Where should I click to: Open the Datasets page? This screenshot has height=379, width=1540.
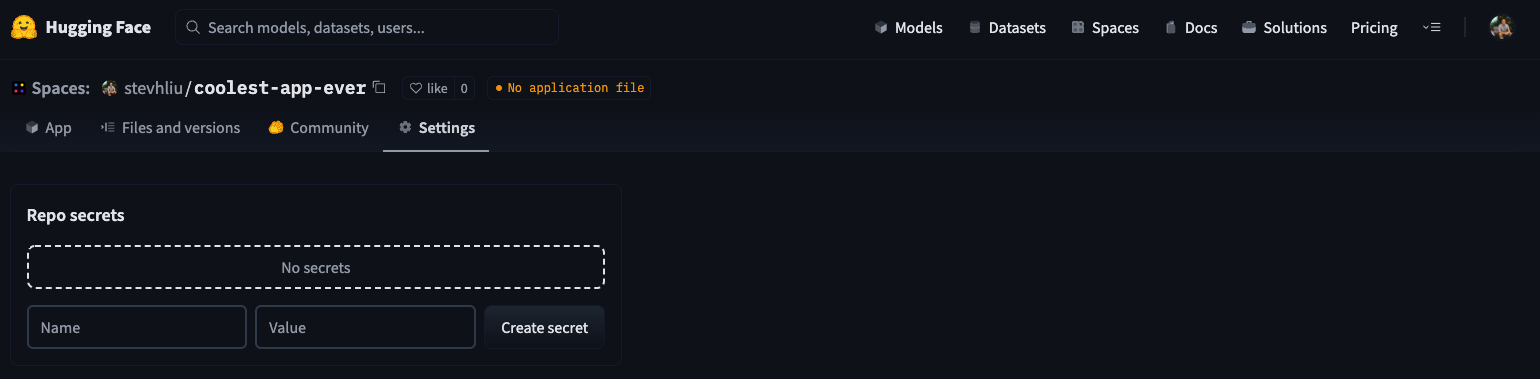1007,28
